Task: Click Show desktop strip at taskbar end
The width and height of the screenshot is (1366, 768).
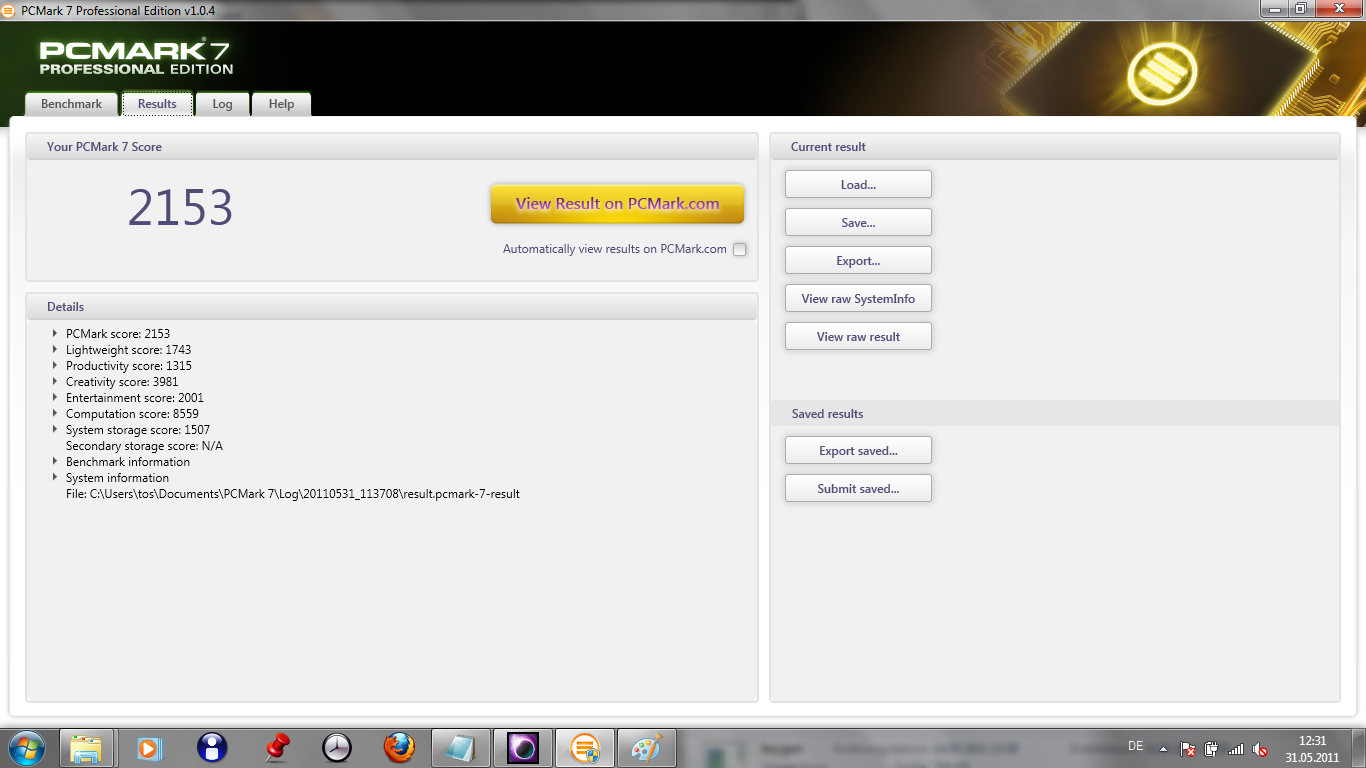Action: click(1358, 747)
